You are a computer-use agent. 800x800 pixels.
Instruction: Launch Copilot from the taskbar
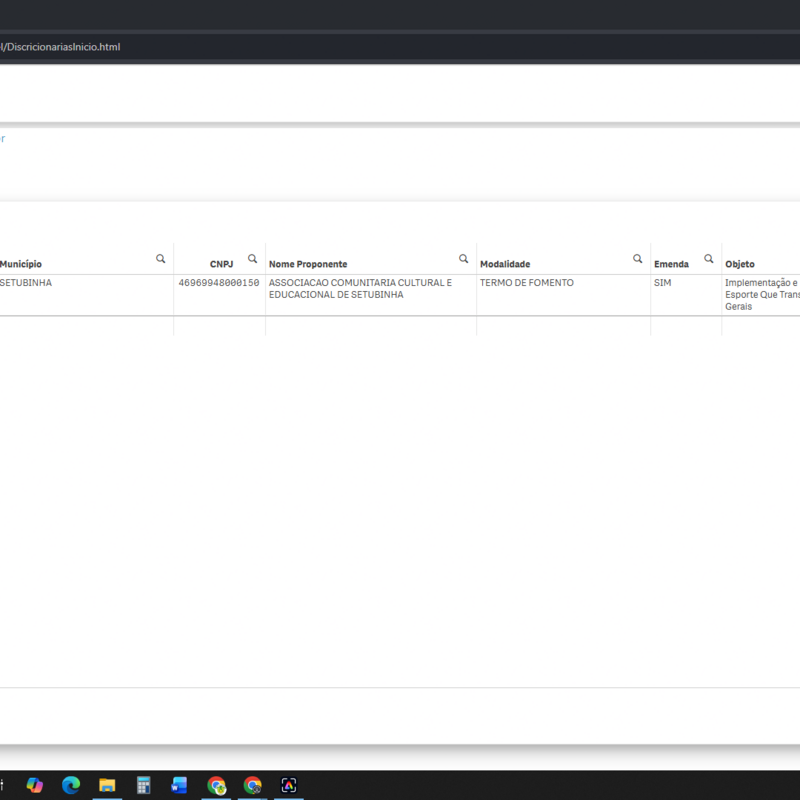[35, 785]
